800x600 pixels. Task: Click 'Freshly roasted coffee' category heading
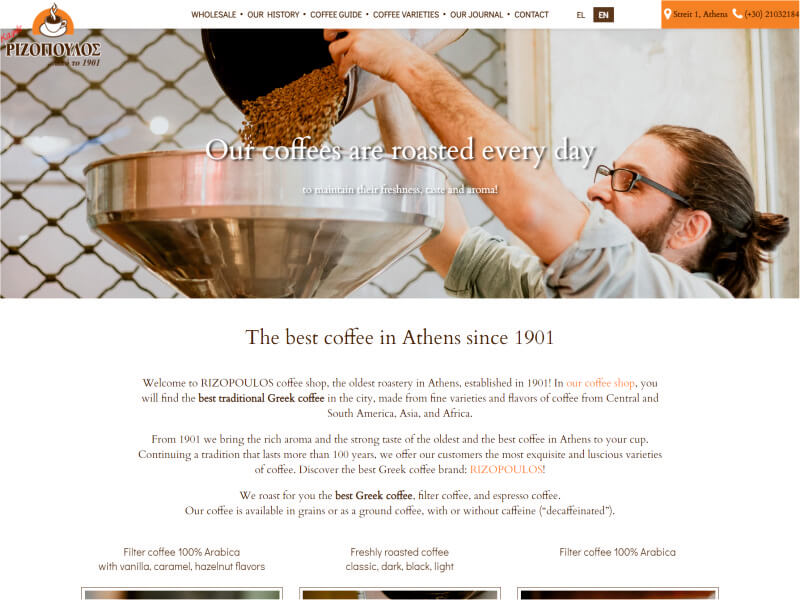[399, 552]
